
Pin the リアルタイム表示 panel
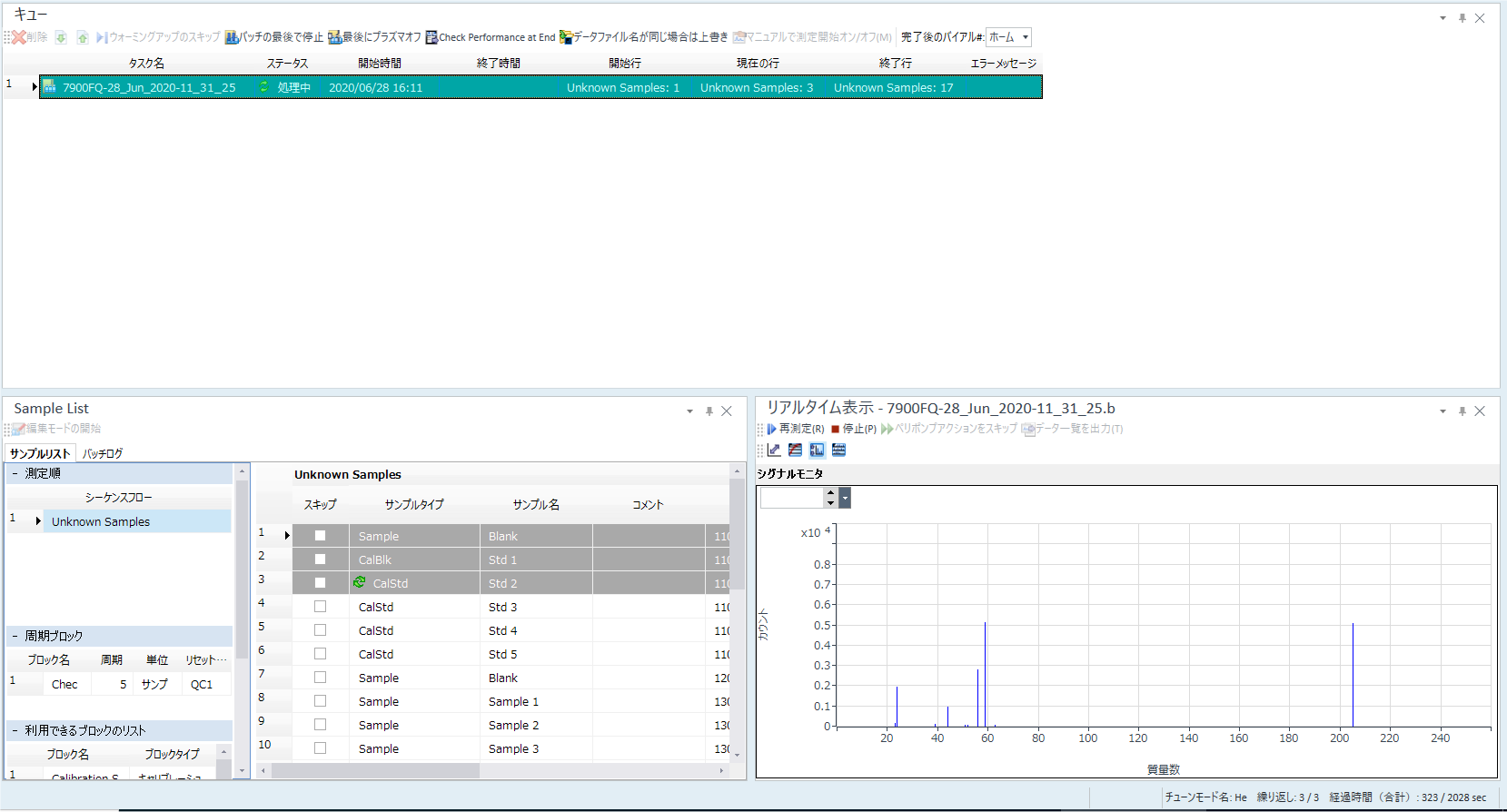pos(1462,411)
